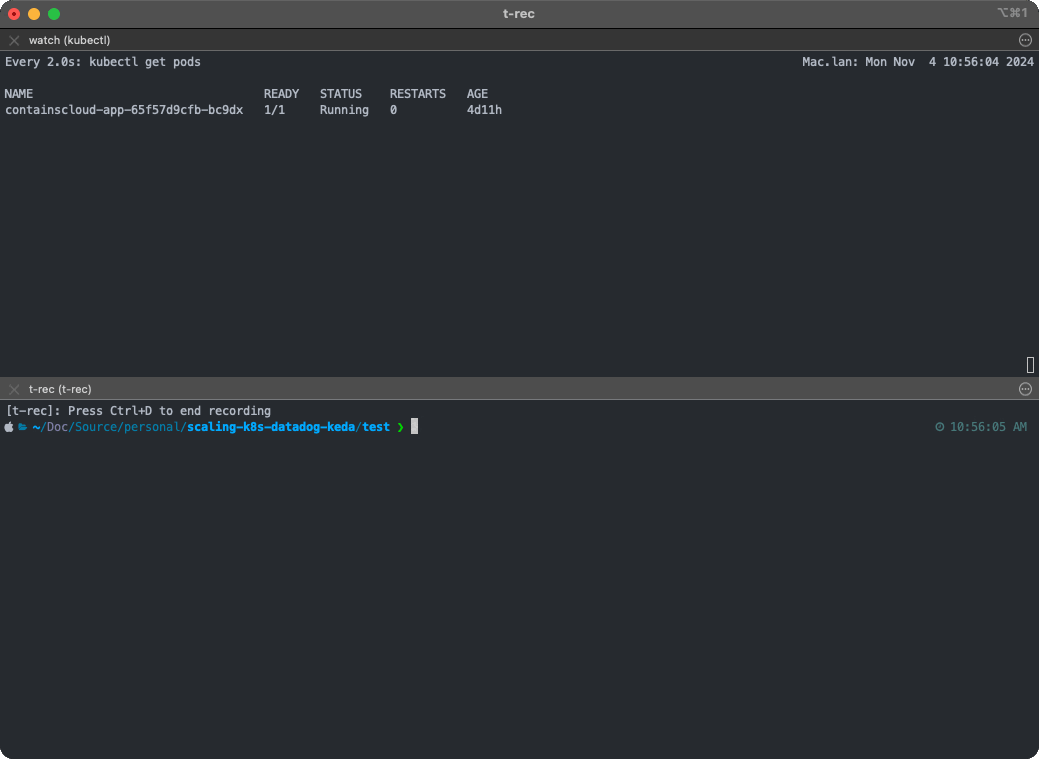Close the t-rec (t-rec) pane
Screen dimensions: 1039x759
click(14, 389)
